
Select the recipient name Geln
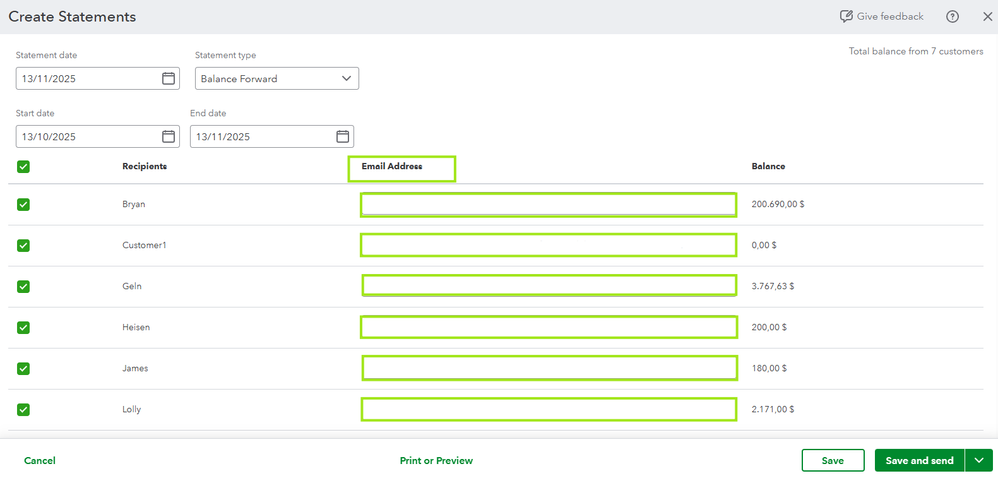point(132,286)
